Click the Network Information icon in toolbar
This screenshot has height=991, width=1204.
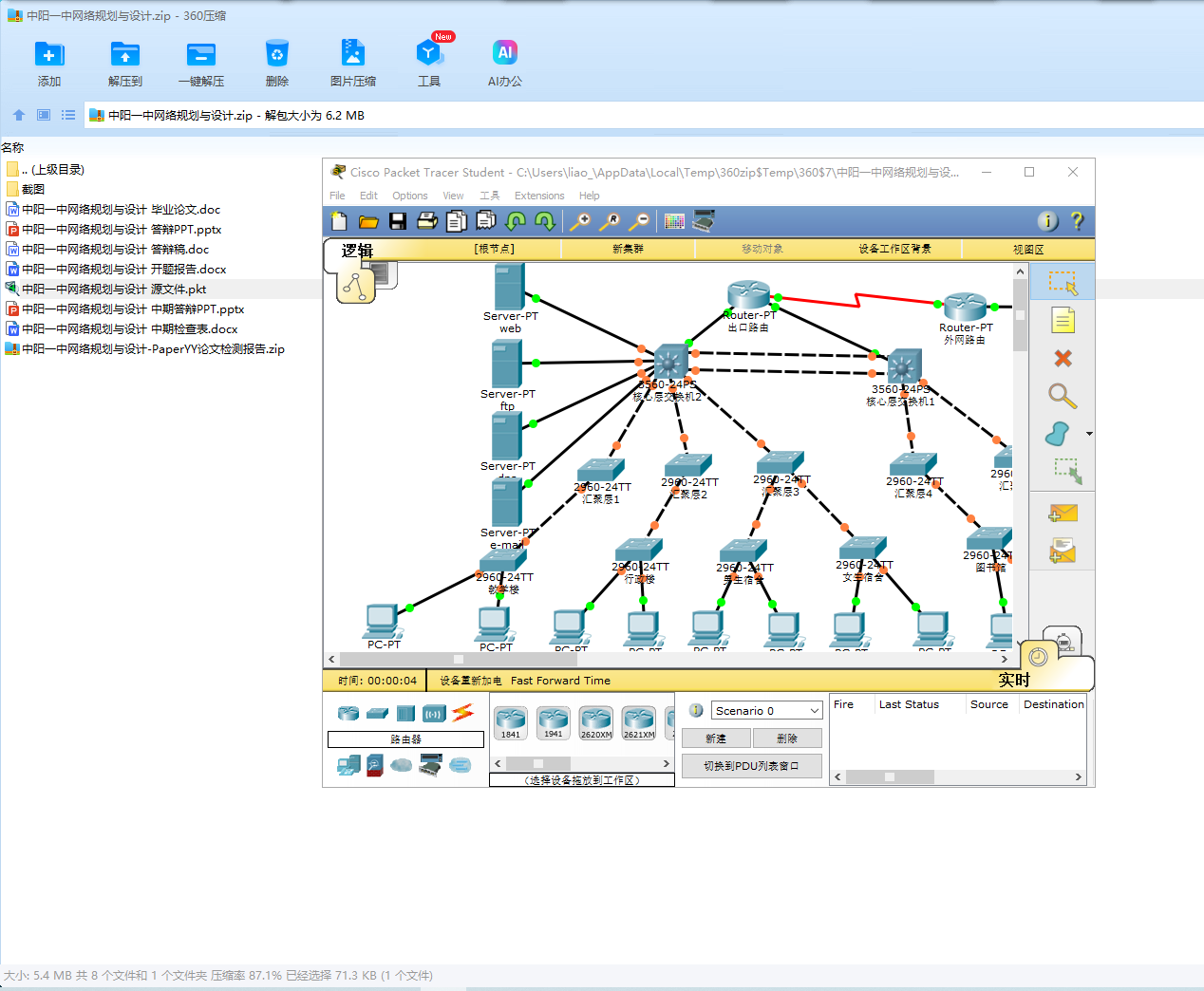pyautogui.click(x=1047, y=221)
